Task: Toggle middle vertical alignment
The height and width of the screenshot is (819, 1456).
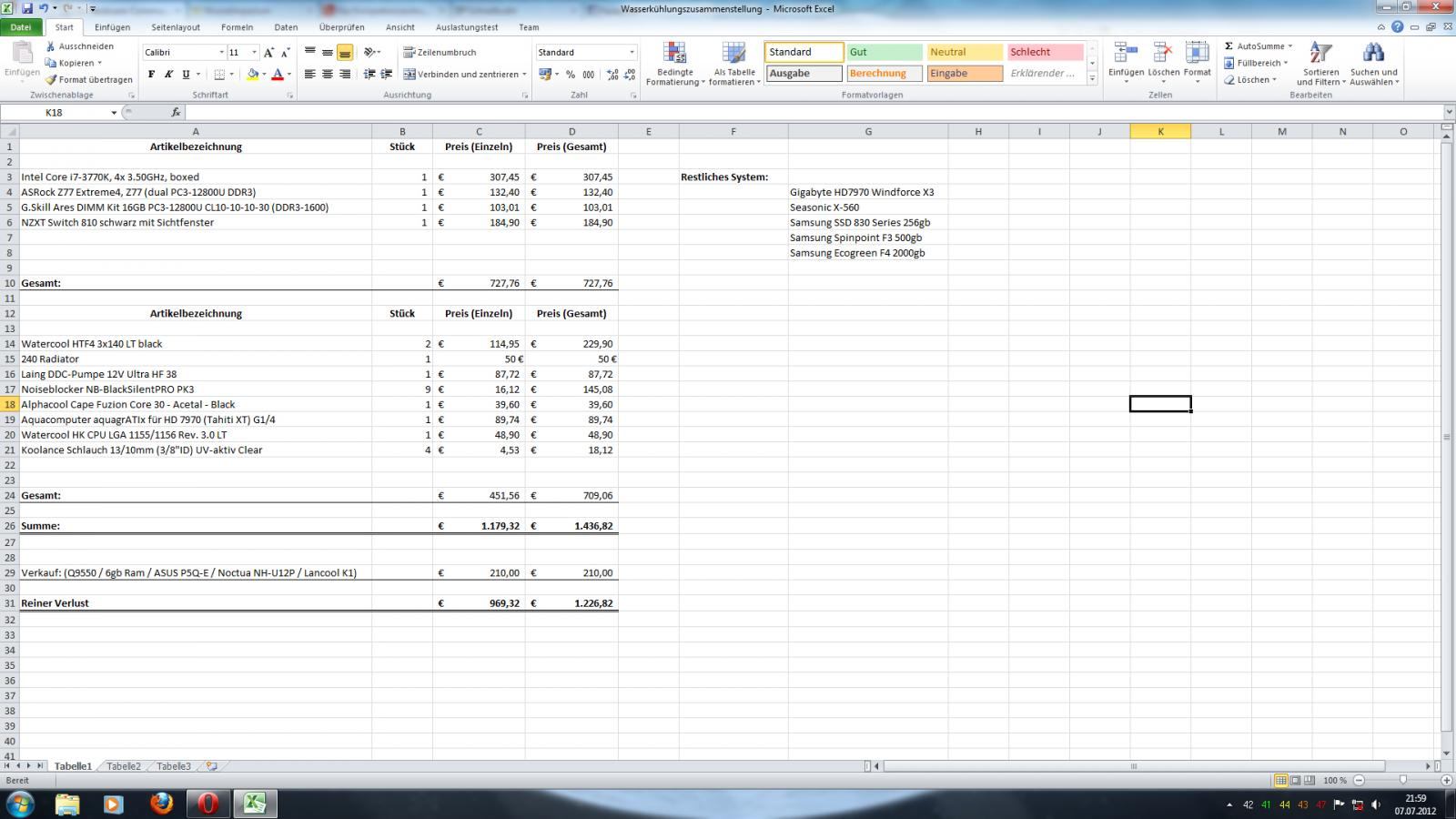Action: [328, 52]
